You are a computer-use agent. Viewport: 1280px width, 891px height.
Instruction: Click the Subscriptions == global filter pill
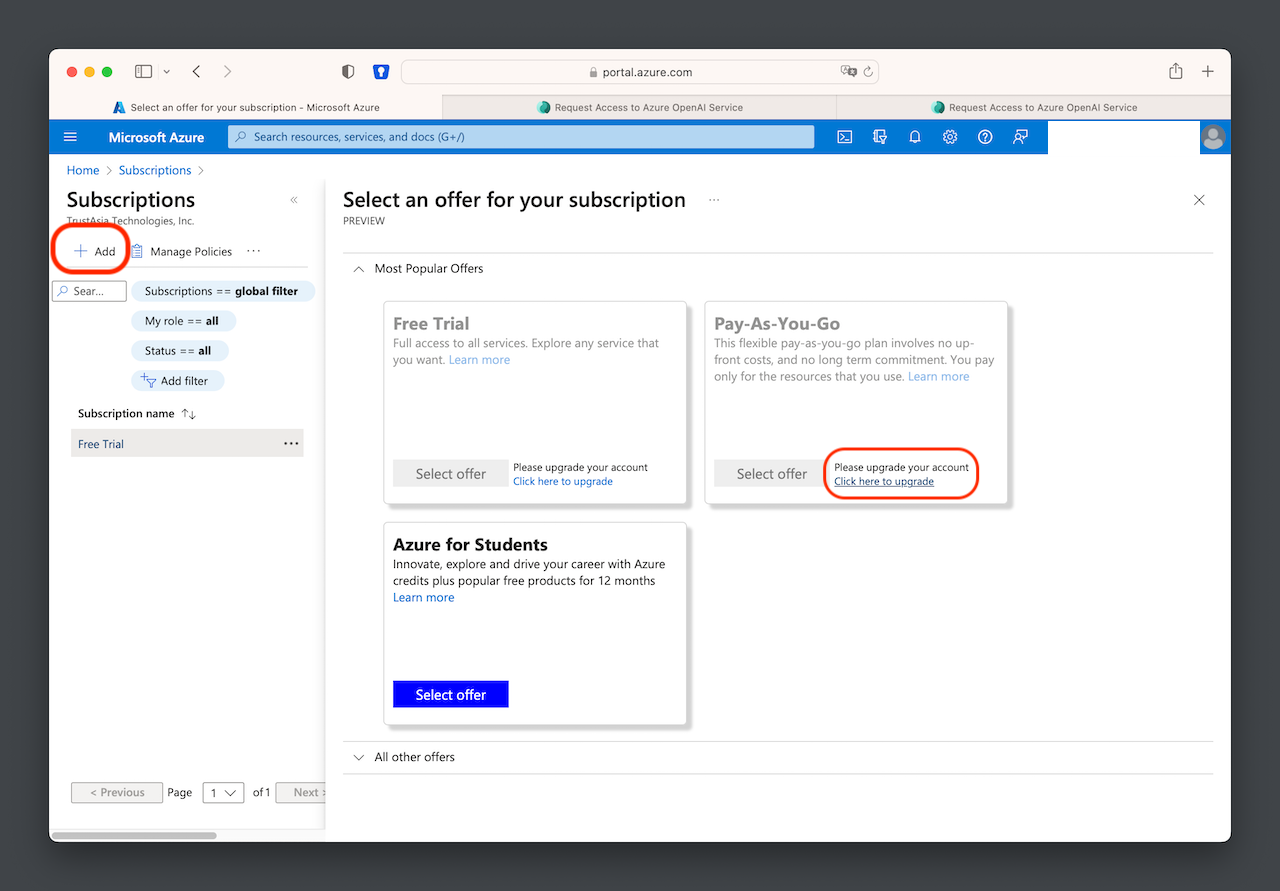[x=222, y=291]
